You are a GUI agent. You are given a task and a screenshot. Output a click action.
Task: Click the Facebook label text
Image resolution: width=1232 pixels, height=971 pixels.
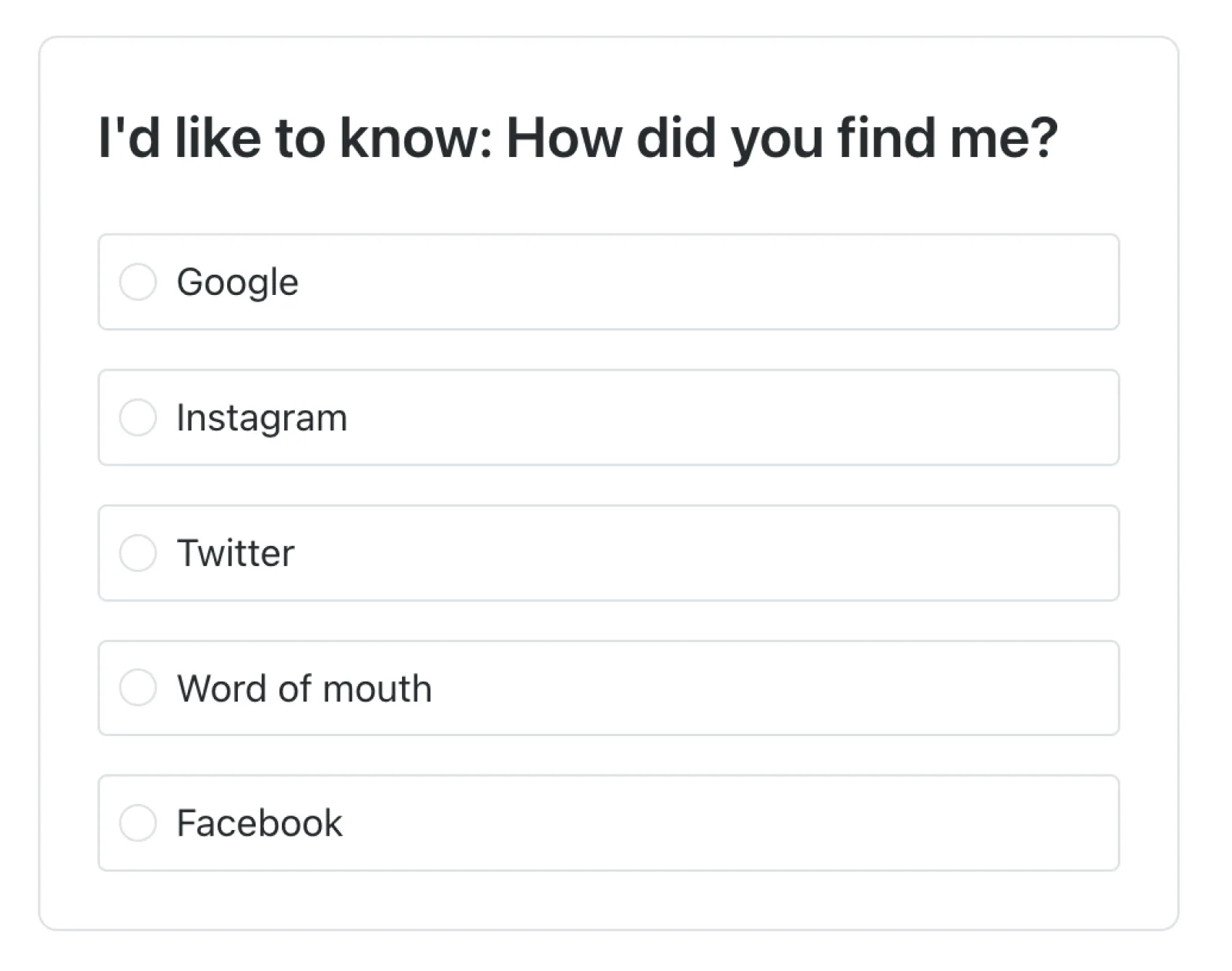pos(259,823)
